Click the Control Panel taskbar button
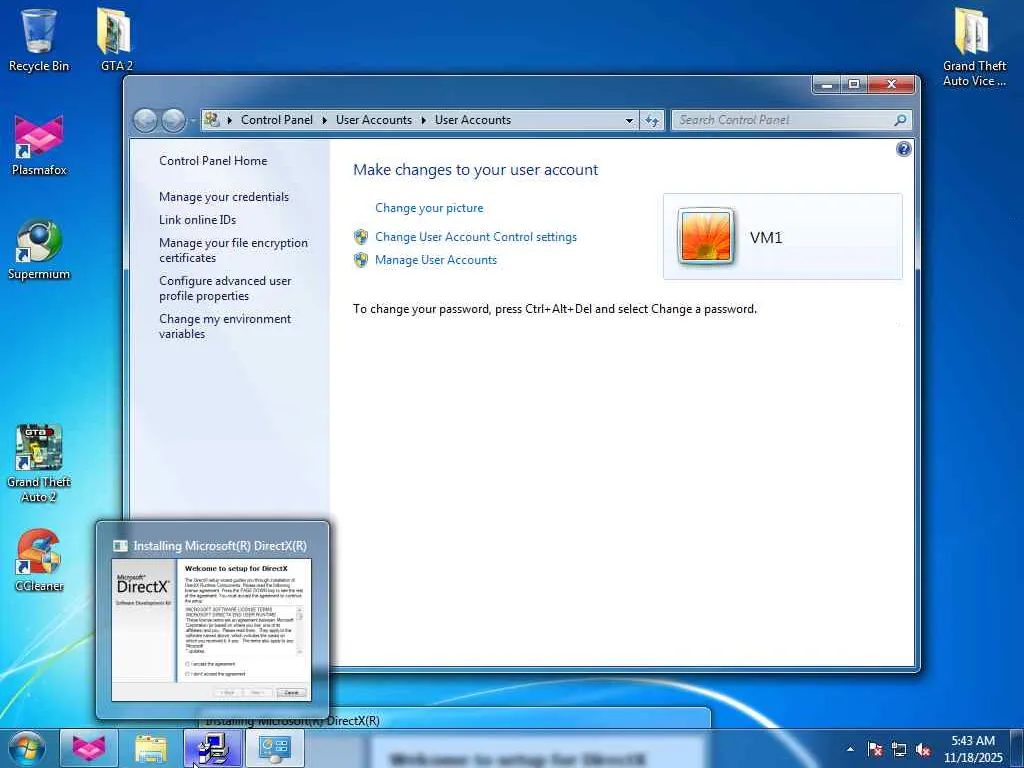Viewport: 1024px width, 768px height. (x=275, y=748)
